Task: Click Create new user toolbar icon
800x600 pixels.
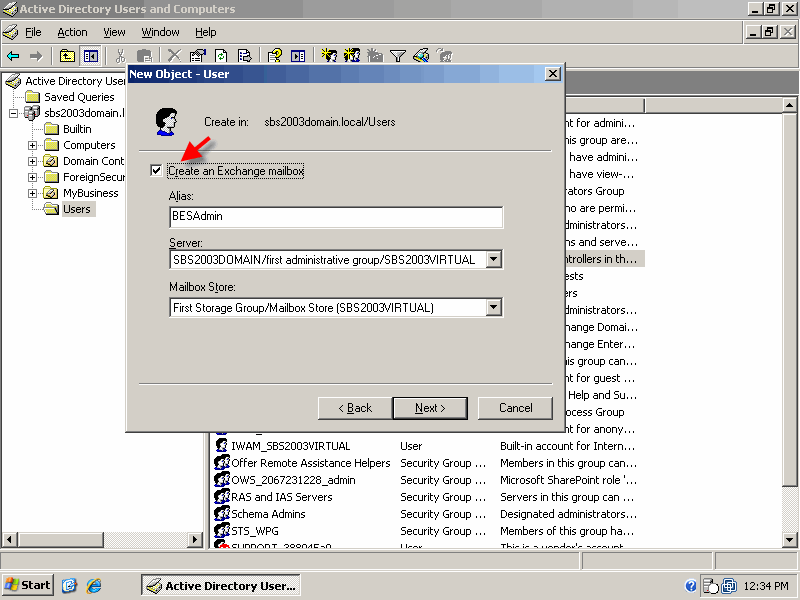Action: click(x=329, y=55)
